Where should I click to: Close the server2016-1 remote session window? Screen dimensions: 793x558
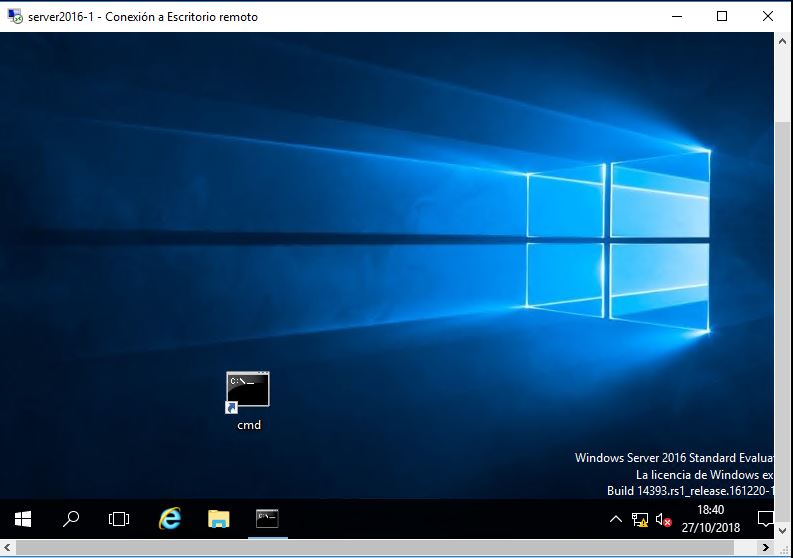click(768, 16)
